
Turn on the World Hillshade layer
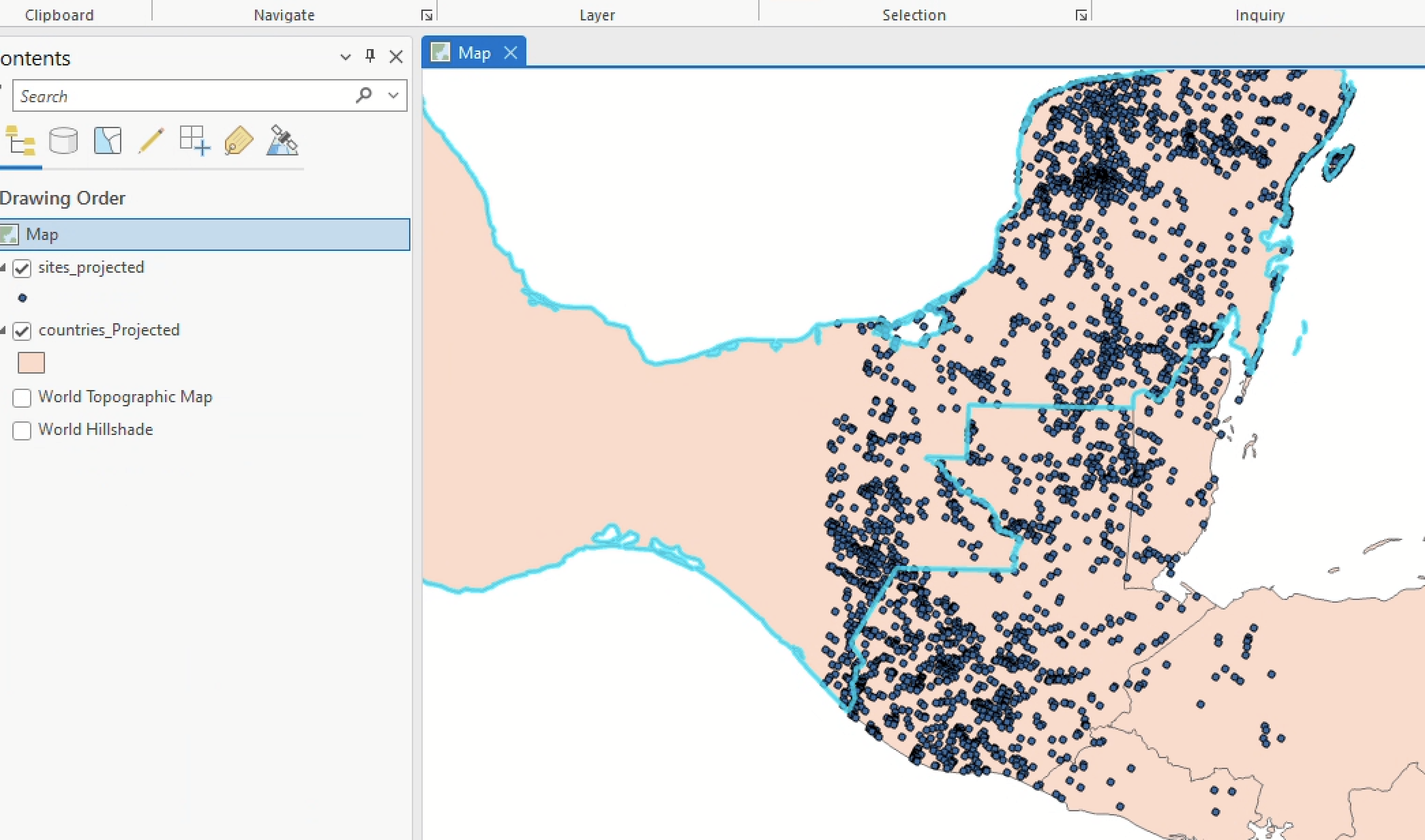pos(22,430)
